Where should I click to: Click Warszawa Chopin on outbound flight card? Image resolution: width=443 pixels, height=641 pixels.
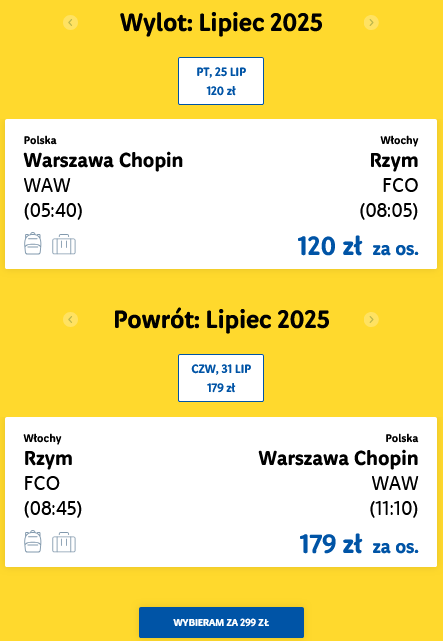pyautogui.click(x=103, y=160)
